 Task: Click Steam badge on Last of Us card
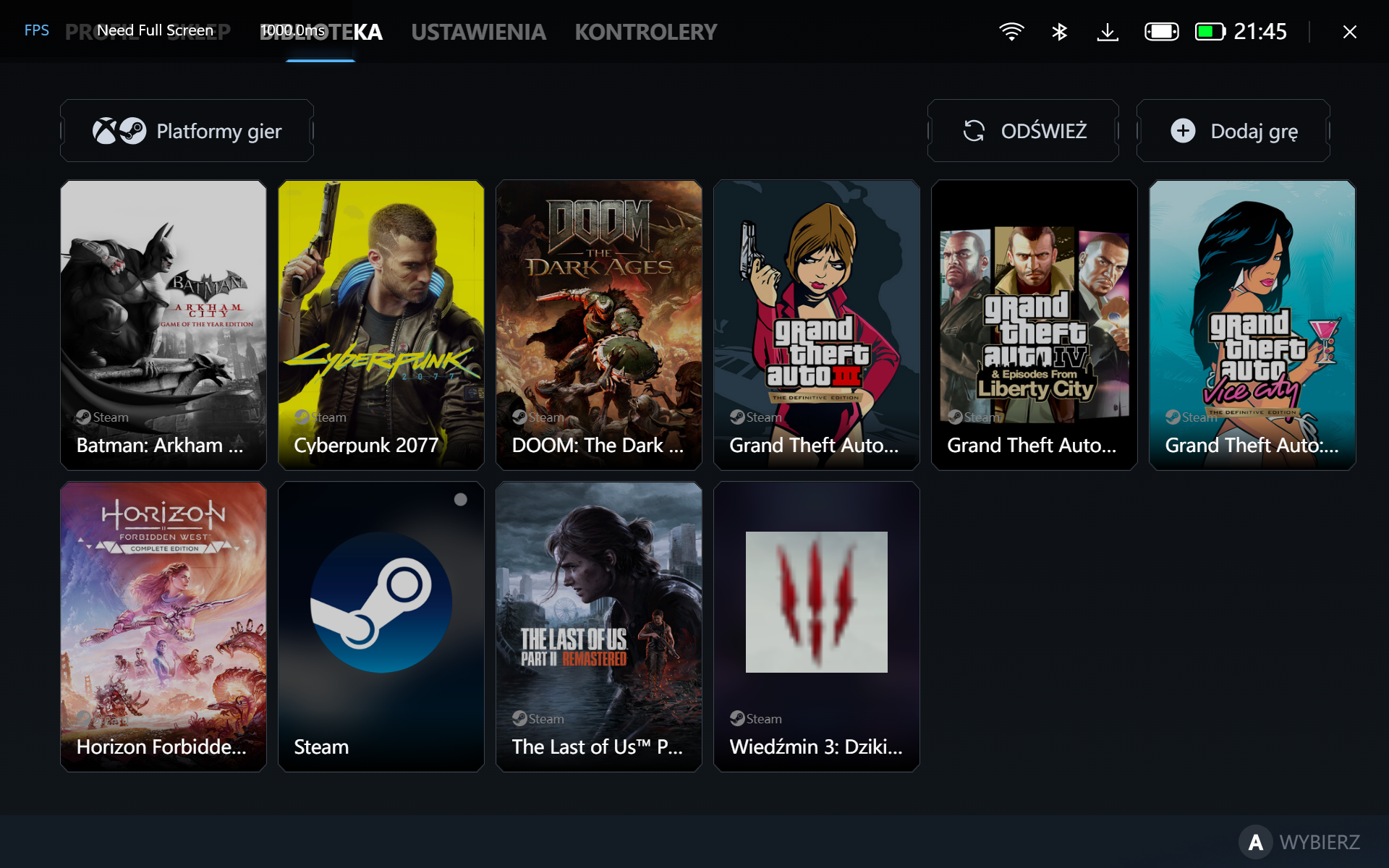538,719
